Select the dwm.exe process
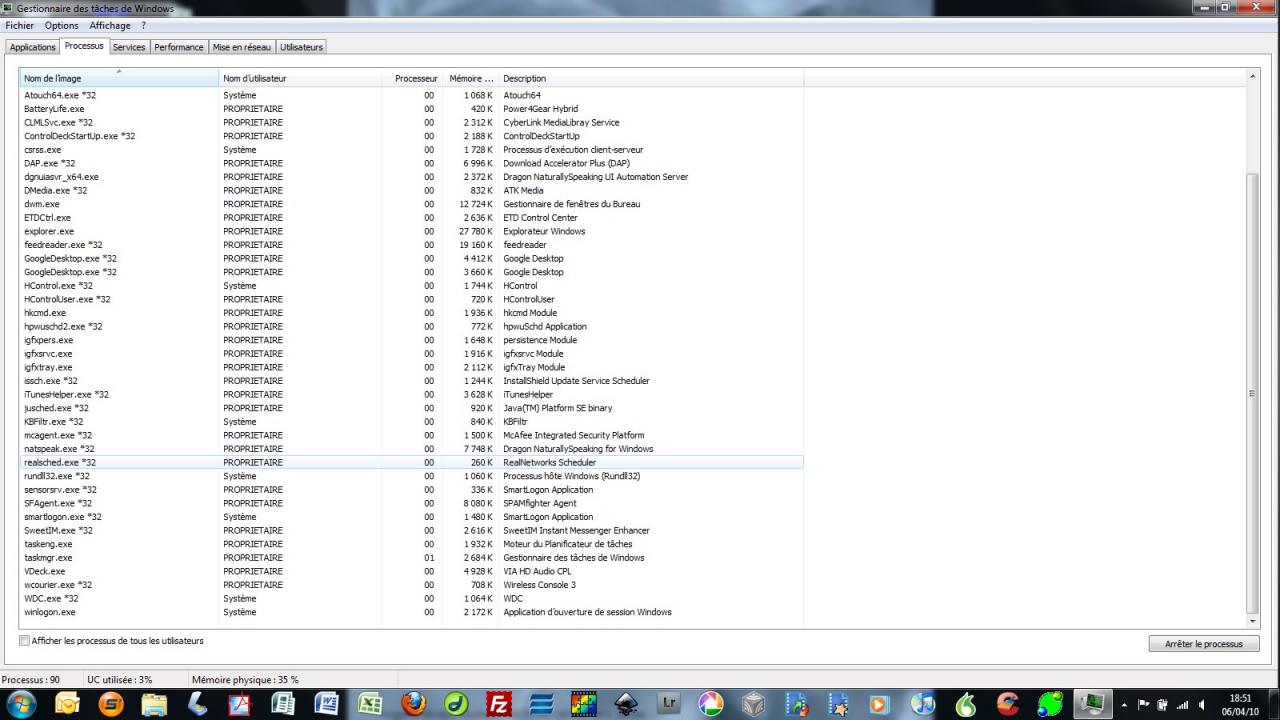Image resolution: width=1280 pixels, height=720 pixels. [412, 204]
